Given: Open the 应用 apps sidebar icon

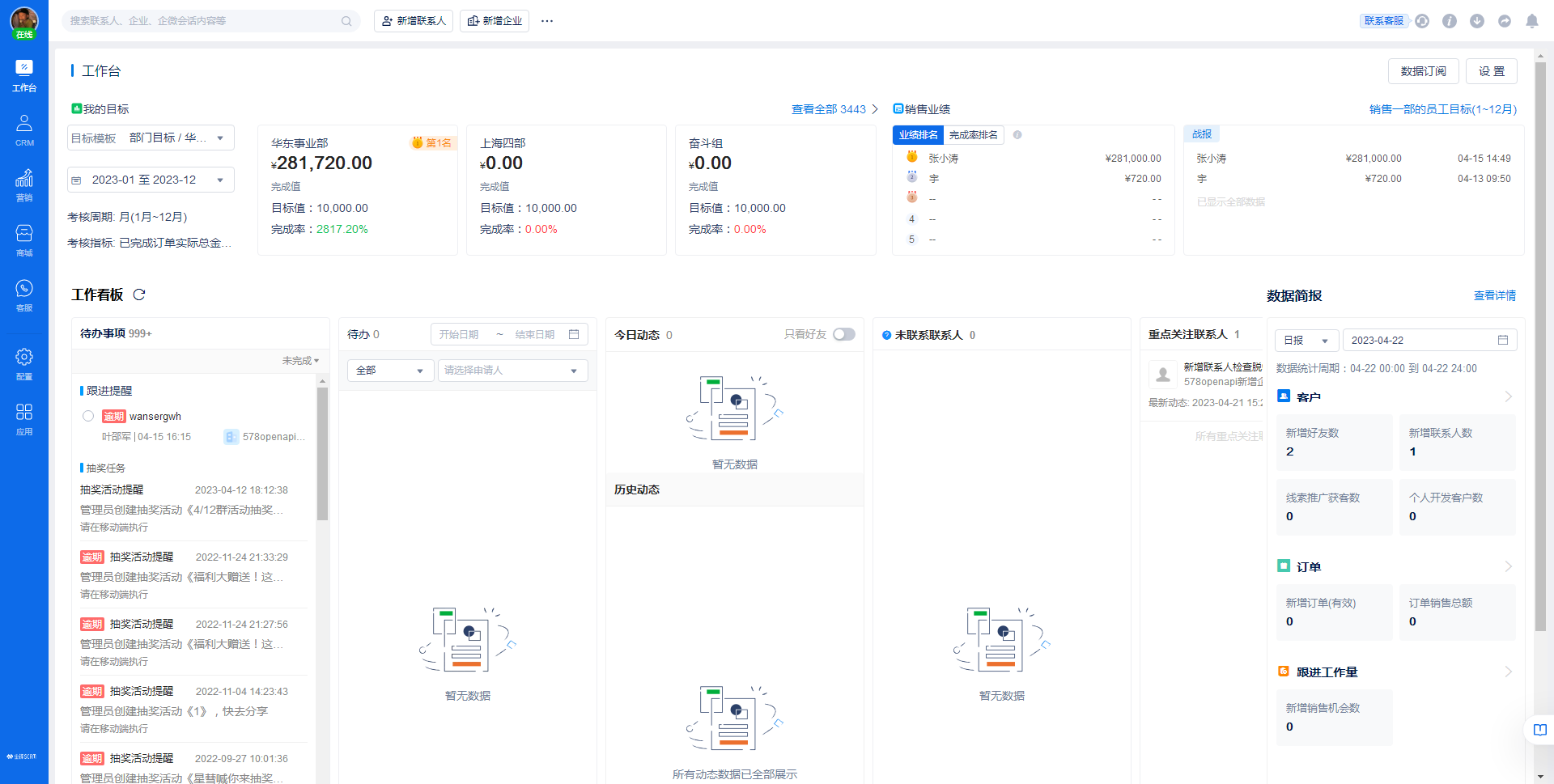Looking at the screenshot, I should click(24, 418).
